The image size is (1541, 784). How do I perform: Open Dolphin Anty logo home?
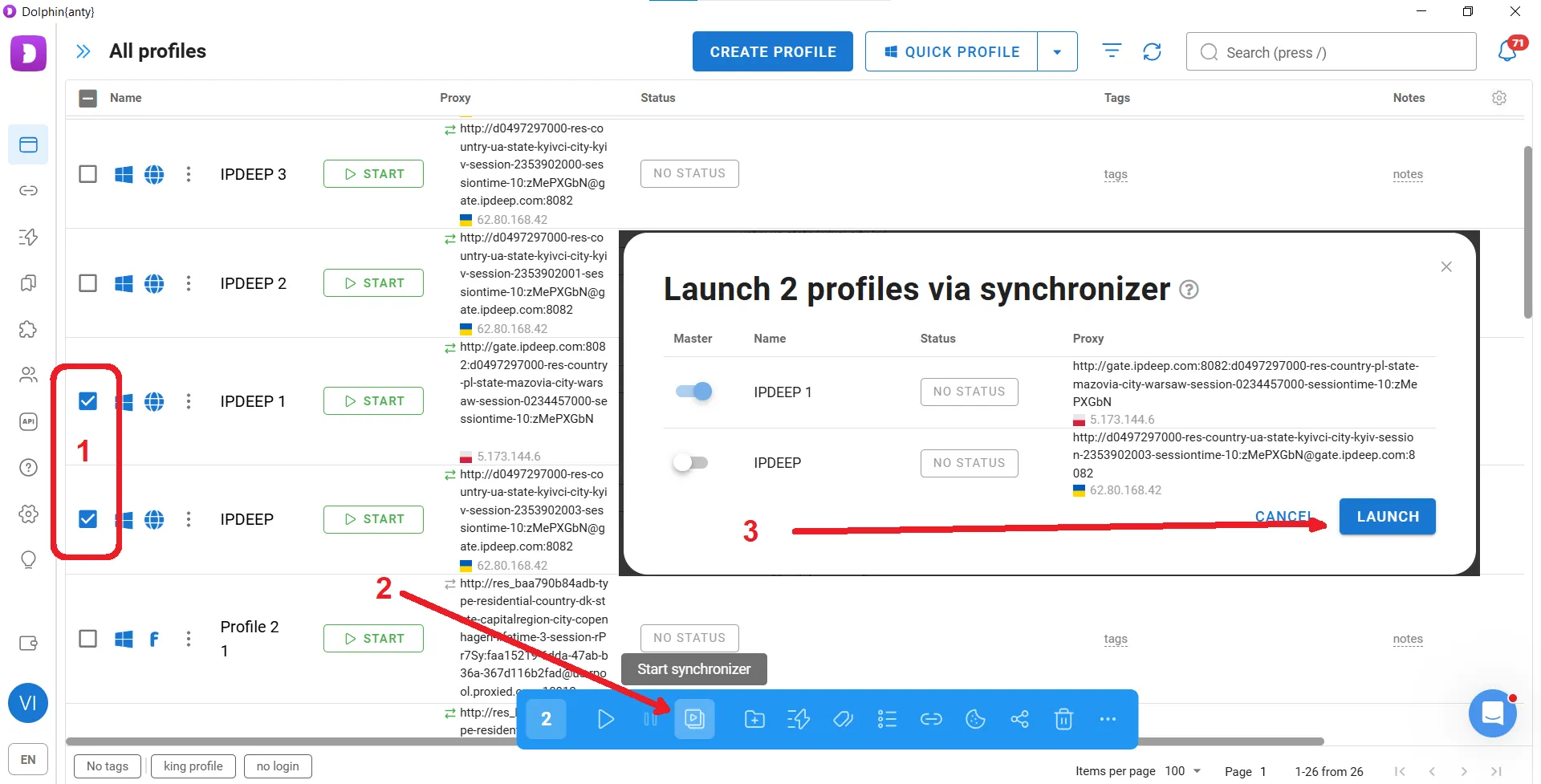click(28, 53)
